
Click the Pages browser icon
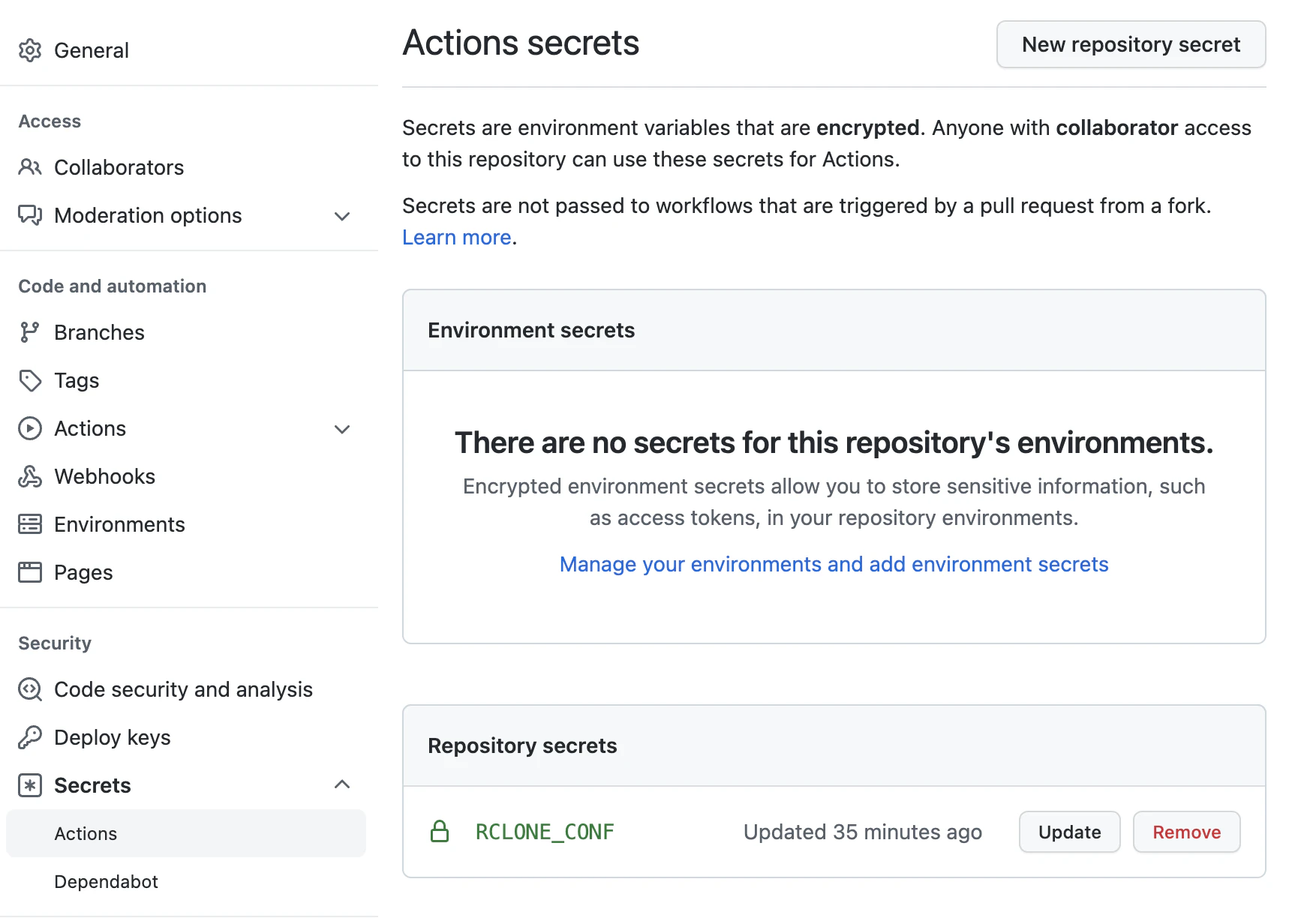pyautogui.click(x=30, y=572)
